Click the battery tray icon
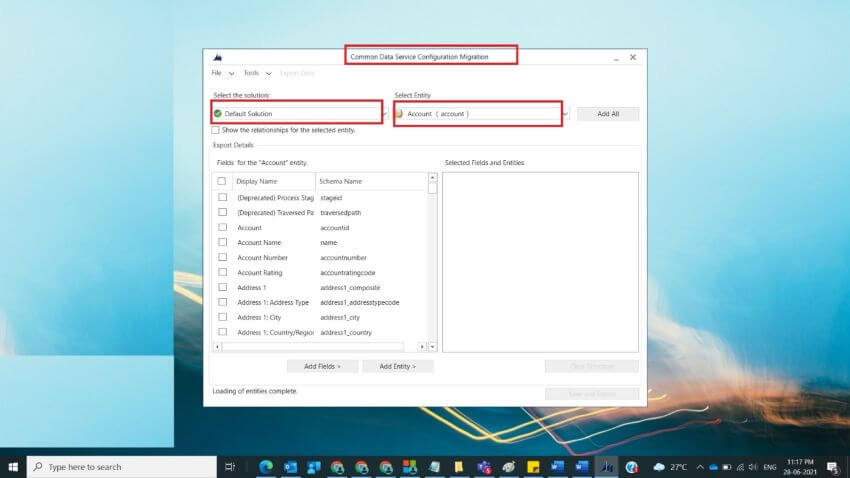The height and width of the screenshot is (478, 850). pyautogui.click(x=727, y=467)
